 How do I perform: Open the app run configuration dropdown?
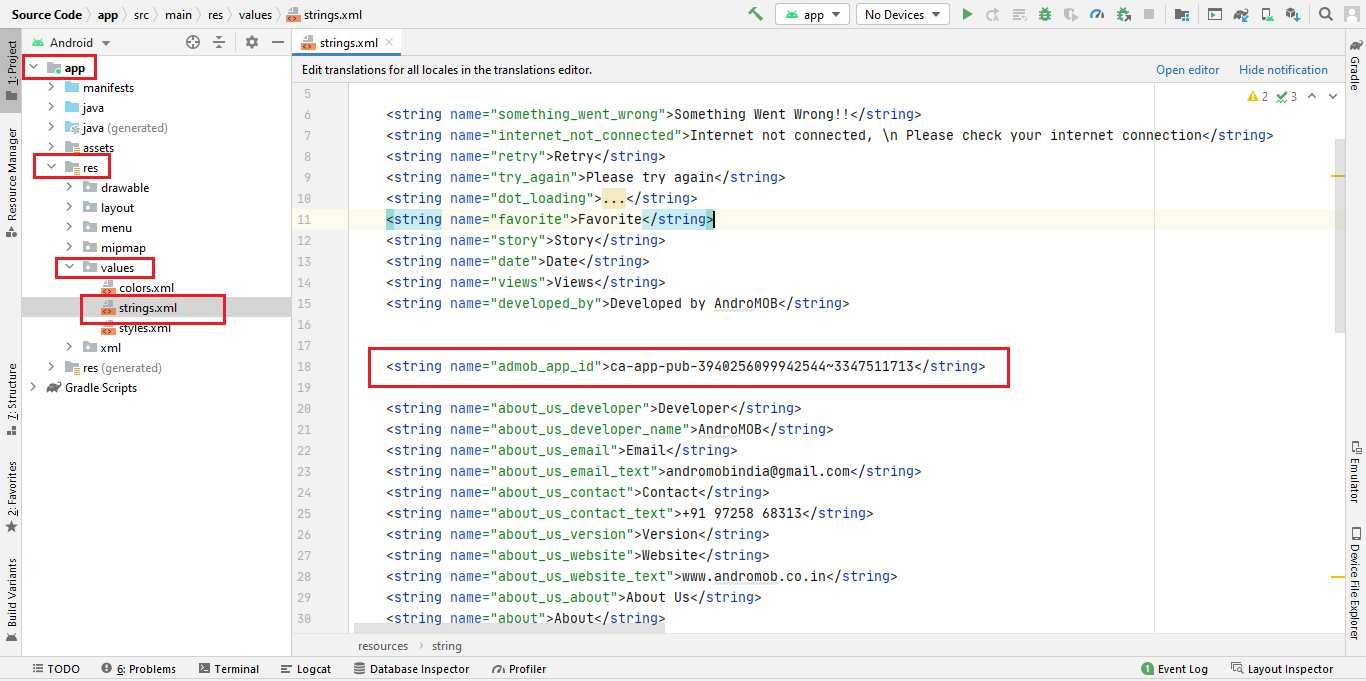[x=813, y=14]
